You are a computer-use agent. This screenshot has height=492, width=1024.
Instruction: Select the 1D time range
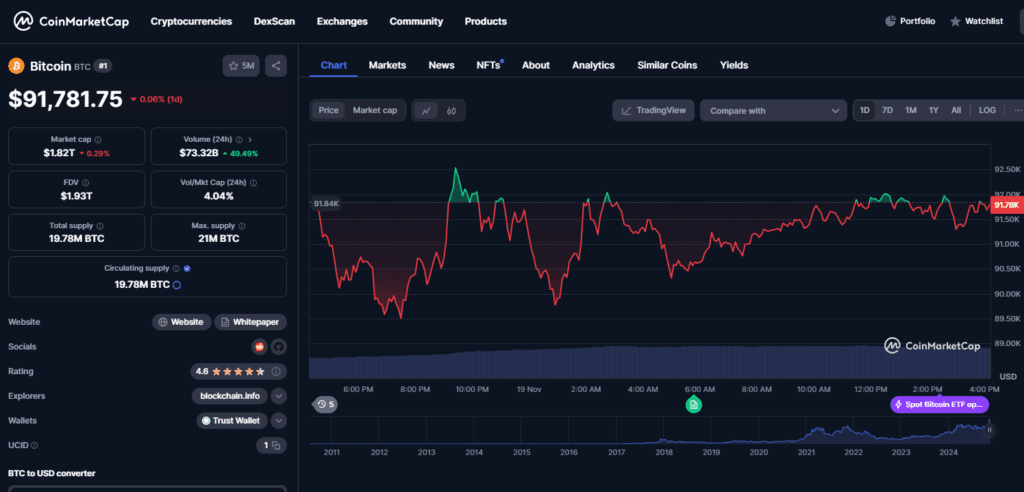865,110
